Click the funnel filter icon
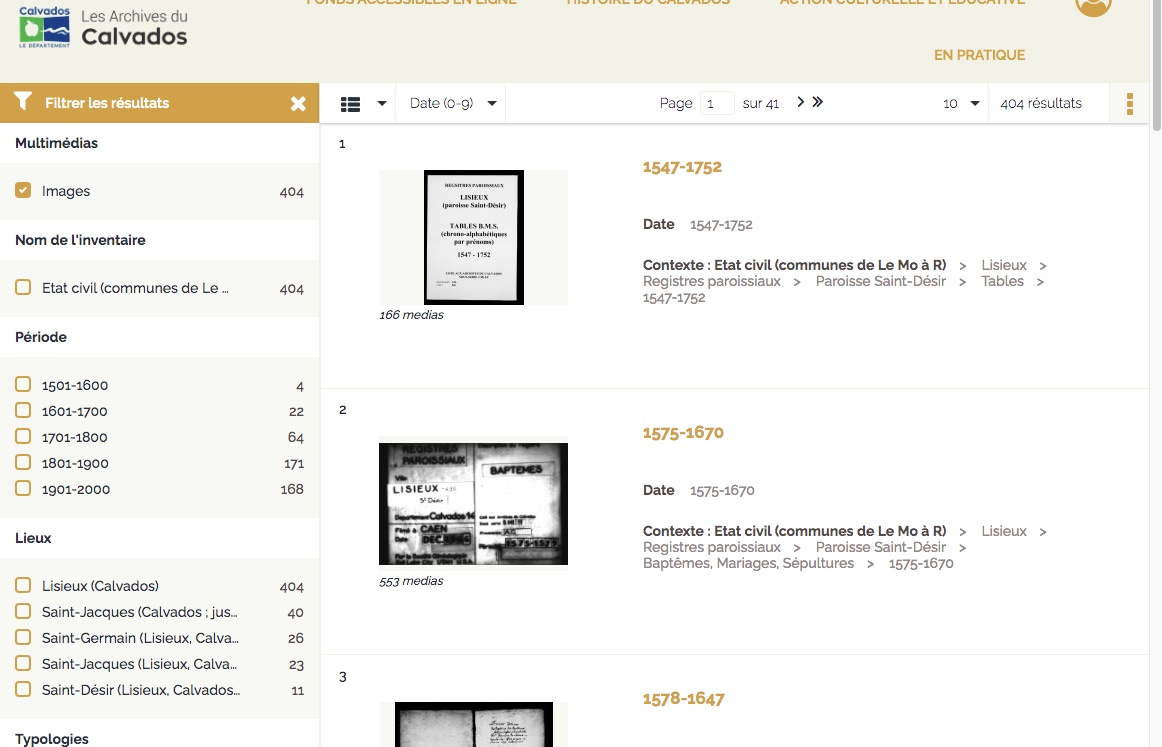1162x747 pixels. tap(23, 102)
